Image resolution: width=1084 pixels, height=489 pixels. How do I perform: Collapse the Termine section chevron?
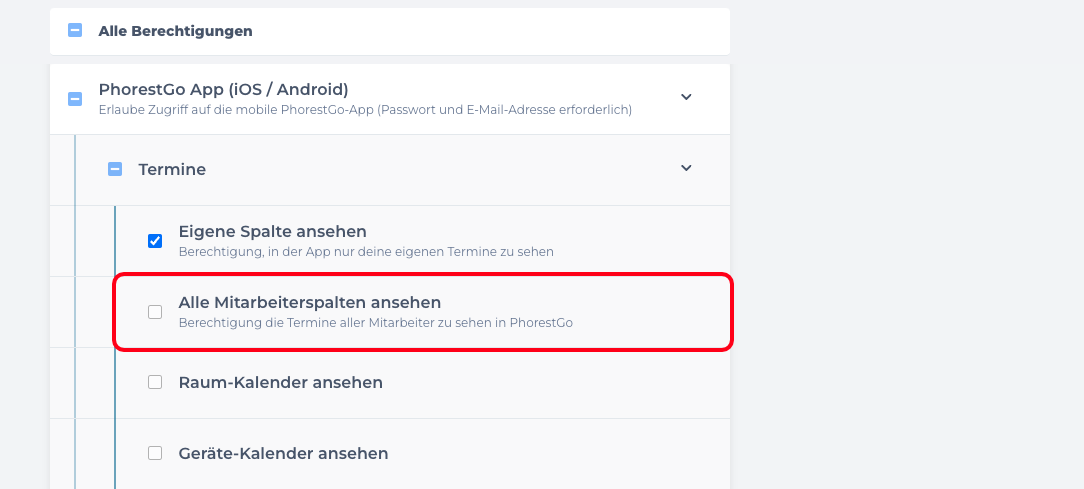(x=686, y=168)
